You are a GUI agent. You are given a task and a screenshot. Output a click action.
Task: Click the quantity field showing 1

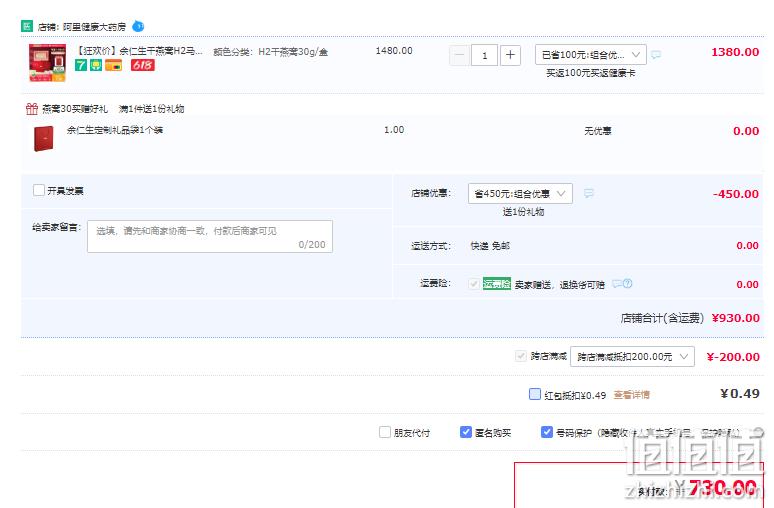(x=484, y=55)
